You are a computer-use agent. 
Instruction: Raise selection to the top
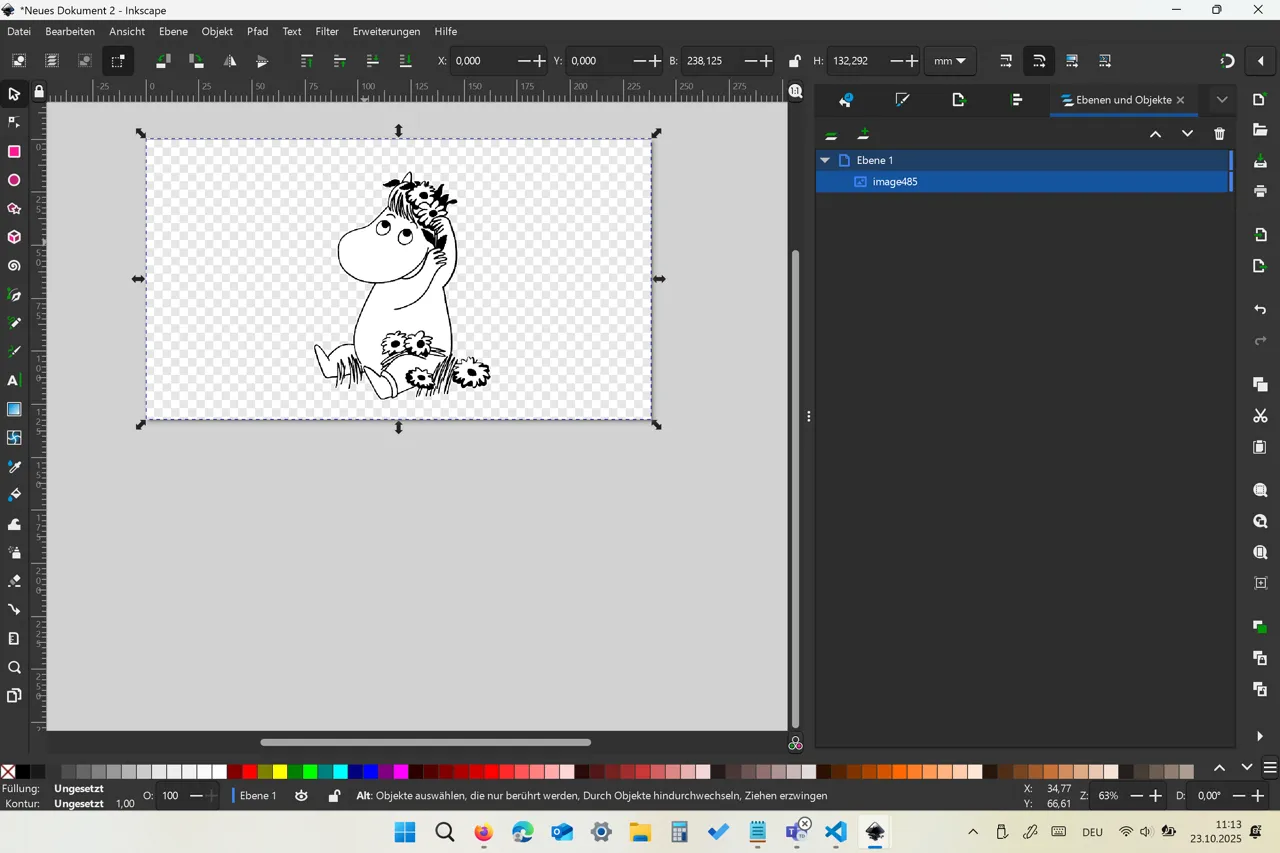(x=307, y=61)
